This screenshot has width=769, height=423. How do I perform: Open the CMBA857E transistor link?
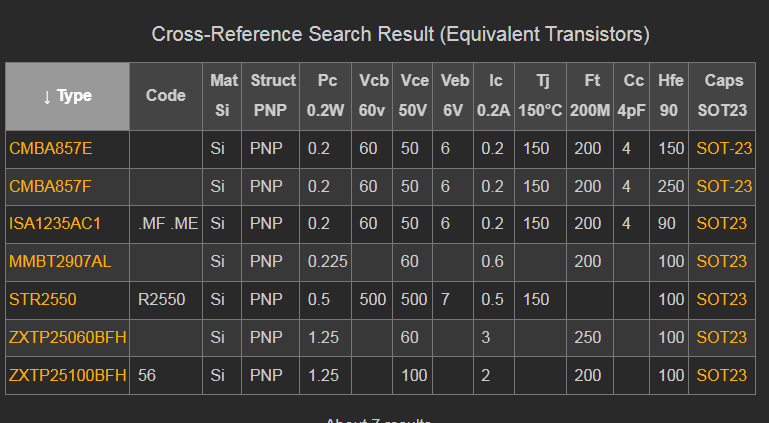point(50,148)
